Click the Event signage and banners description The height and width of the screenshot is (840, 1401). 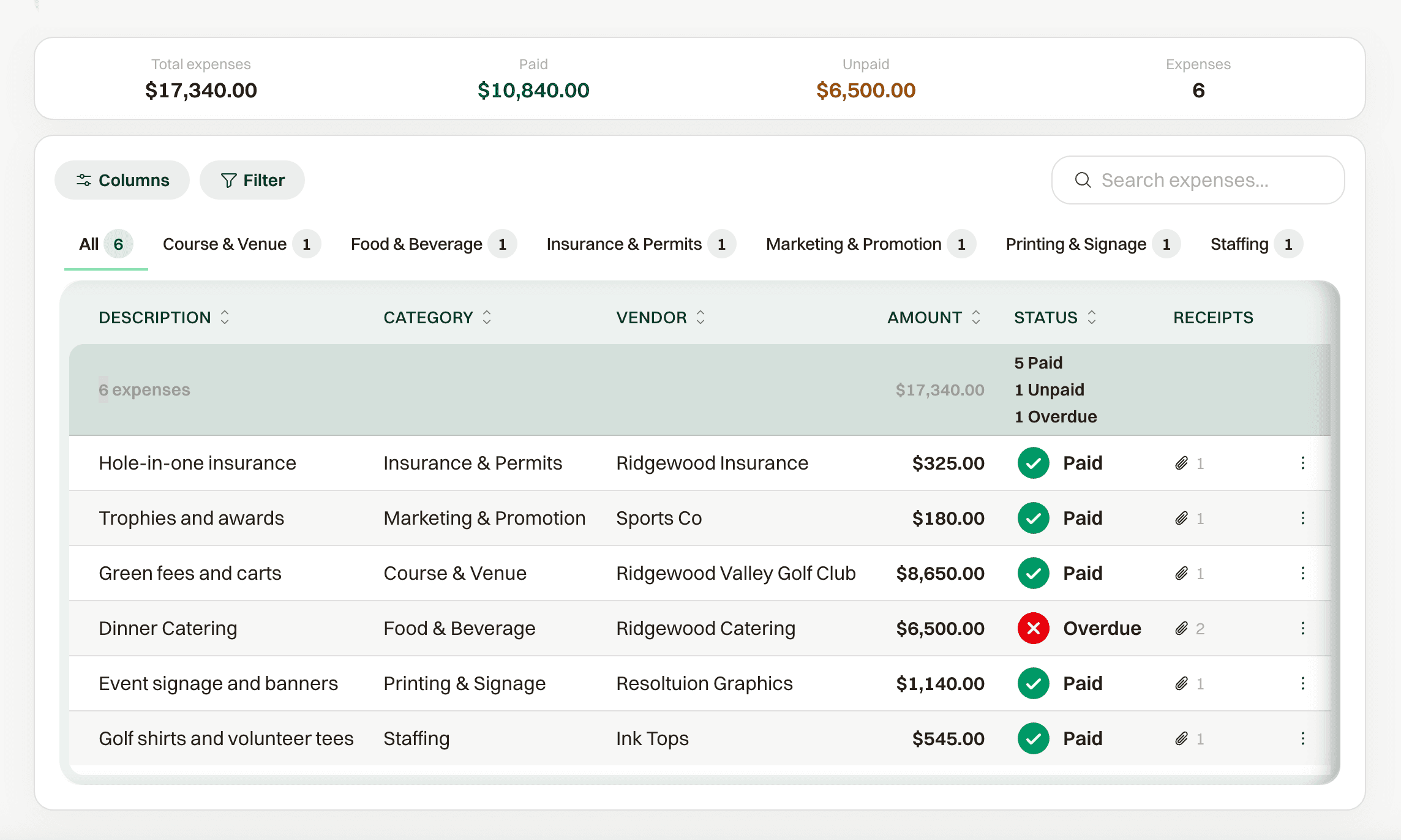(218, 684)
